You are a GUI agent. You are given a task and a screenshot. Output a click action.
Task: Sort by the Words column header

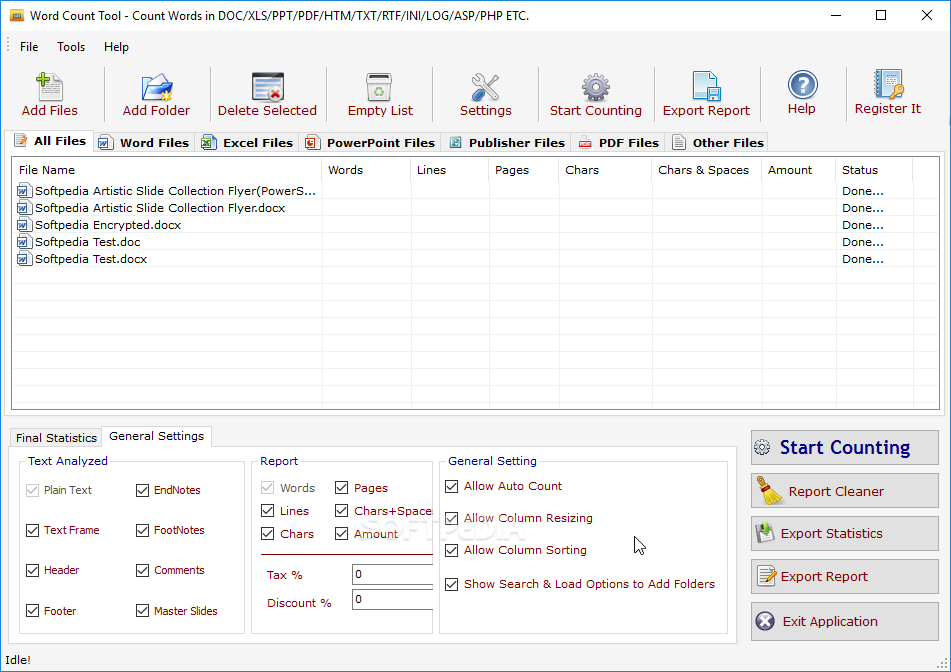point(366,170)
